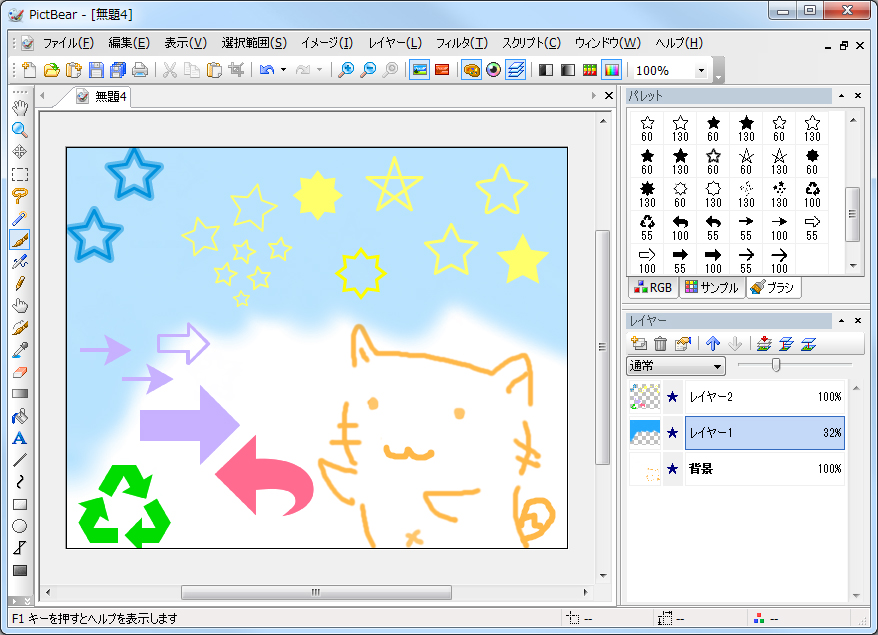878x635 pixels.
Task: Select the Line tool
Action: coord(20,460)
